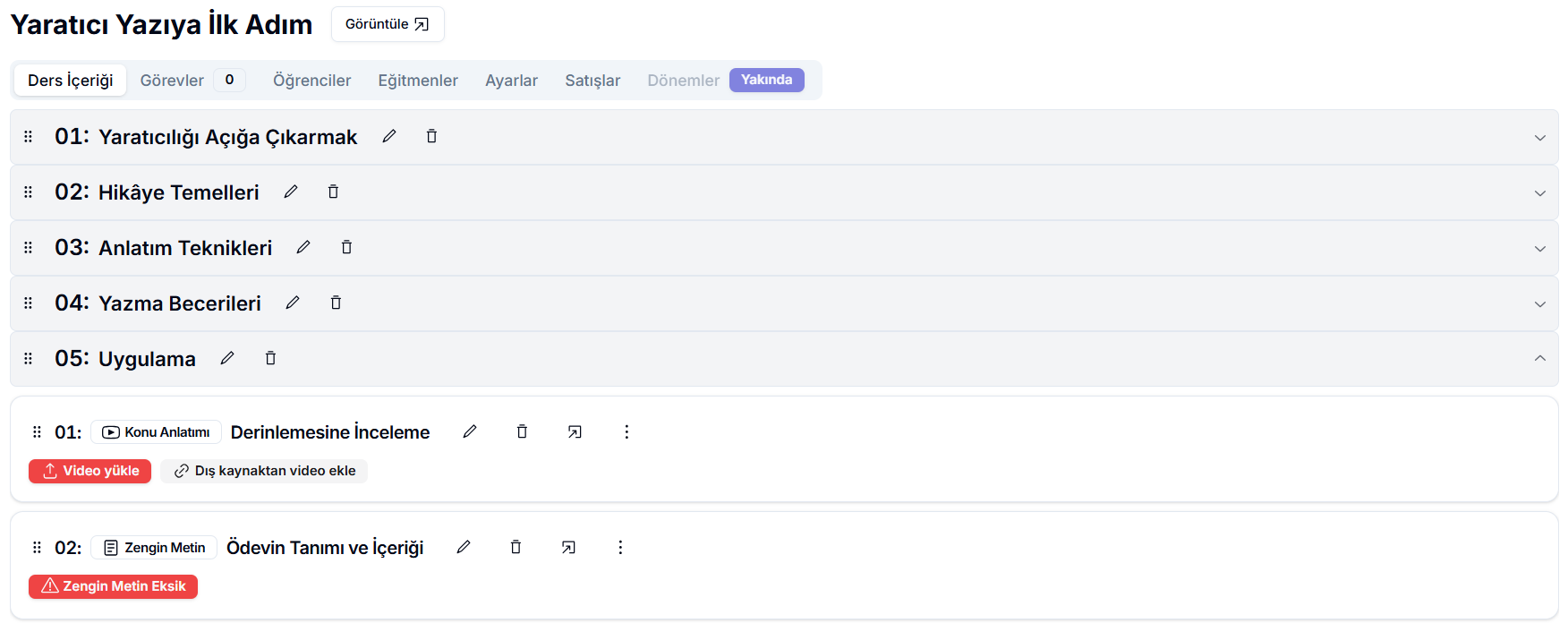Collapse the Uygulama section
Screen dimensions: 1568x623
coord(1539,358)
